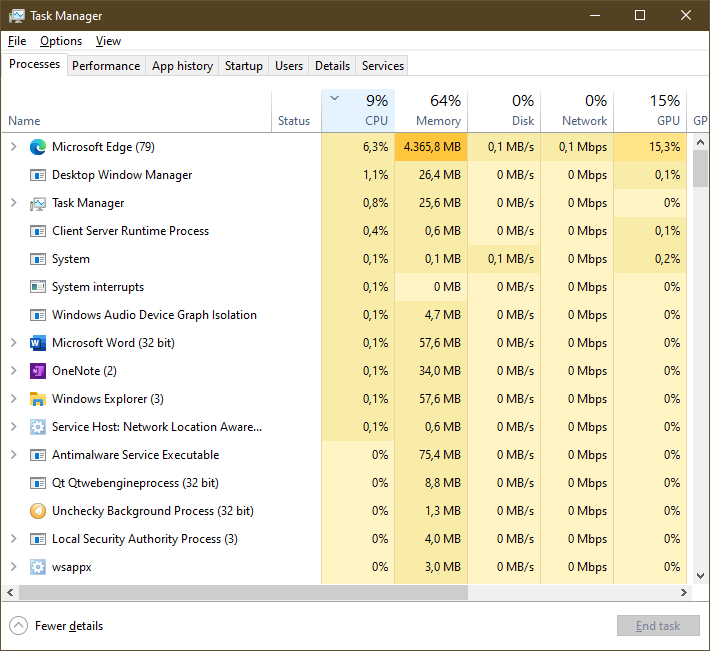The width and height of the screenshot is (710, 651).
Task: Switch to the Performance tab
Action: 106,66
